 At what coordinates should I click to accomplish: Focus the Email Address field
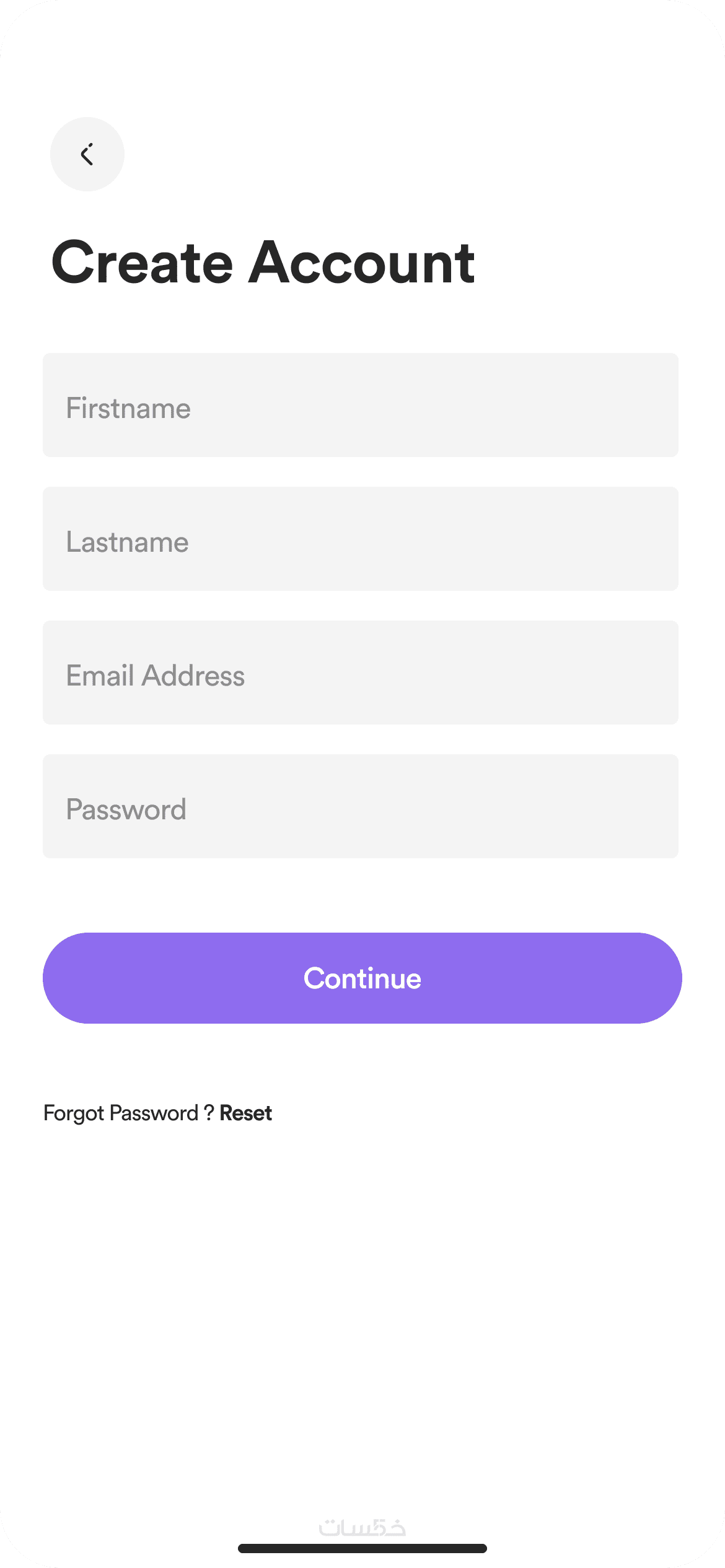click(x=360, y=673)
